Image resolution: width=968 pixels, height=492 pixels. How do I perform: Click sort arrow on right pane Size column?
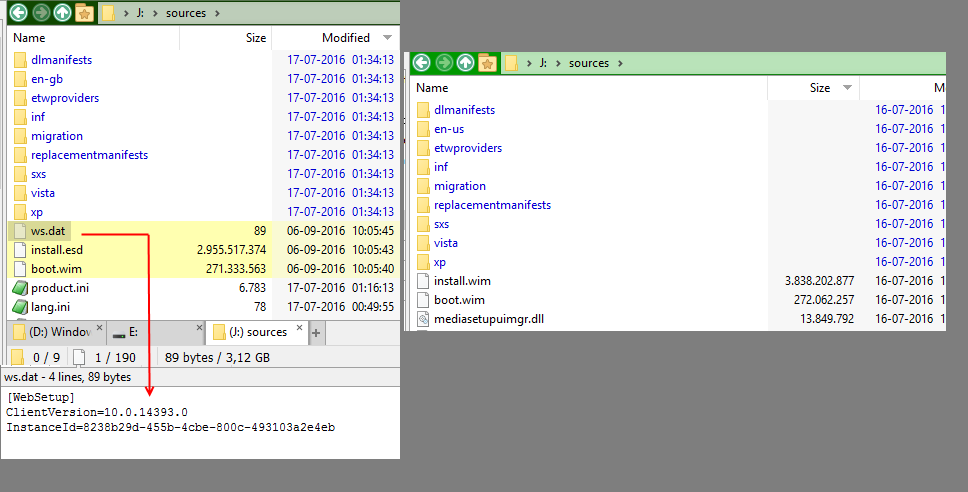[847, 88]
